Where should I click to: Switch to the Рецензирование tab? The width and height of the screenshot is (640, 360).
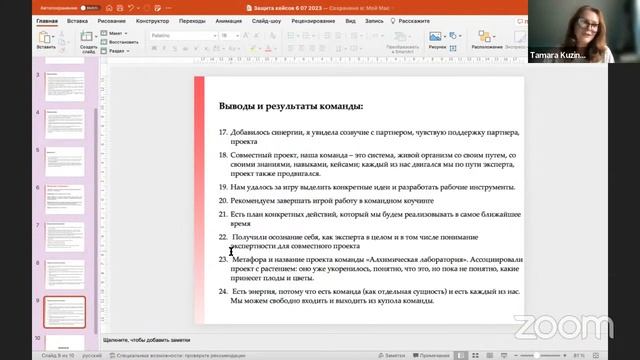313,21
